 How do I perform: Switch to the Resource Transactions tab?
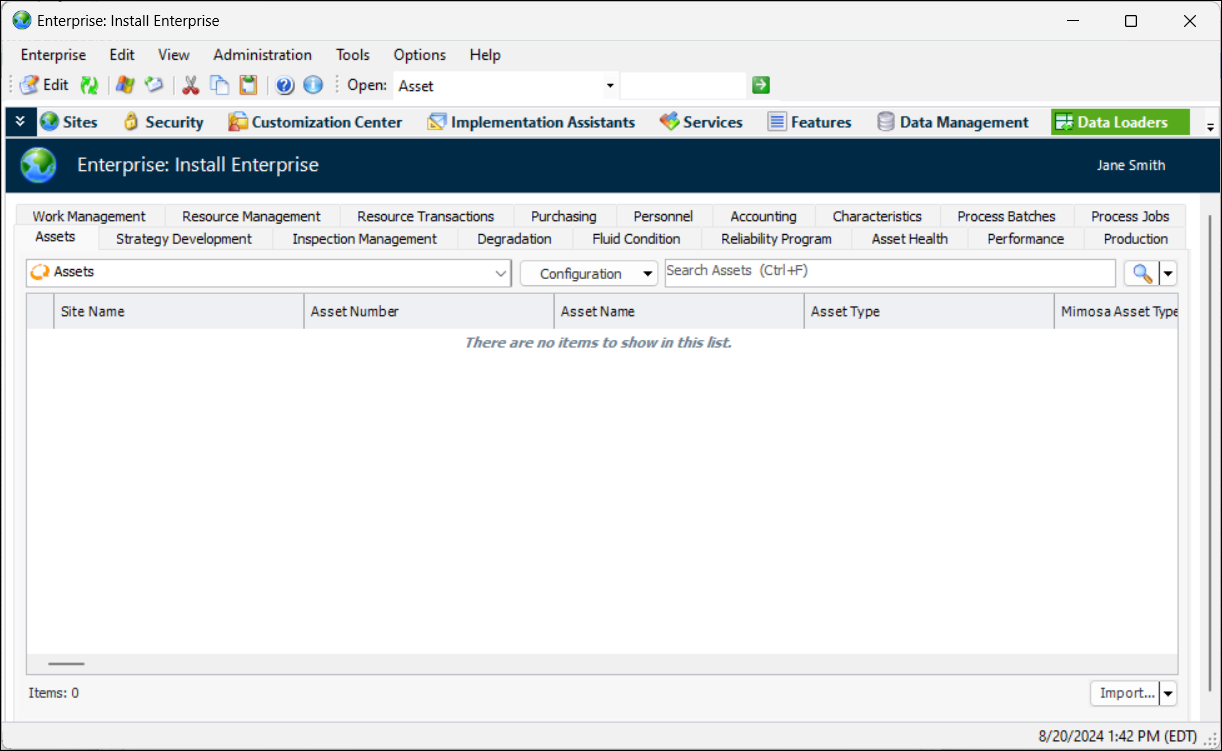426,216
